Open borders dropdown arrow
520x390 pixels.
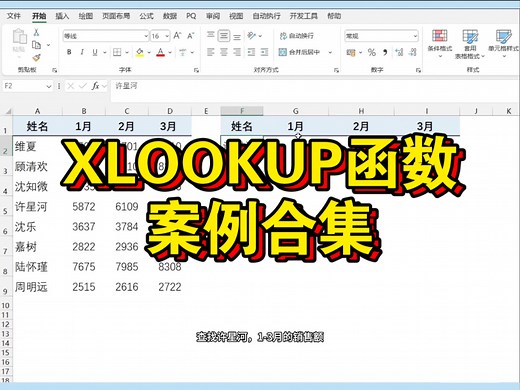click(127, 52)
